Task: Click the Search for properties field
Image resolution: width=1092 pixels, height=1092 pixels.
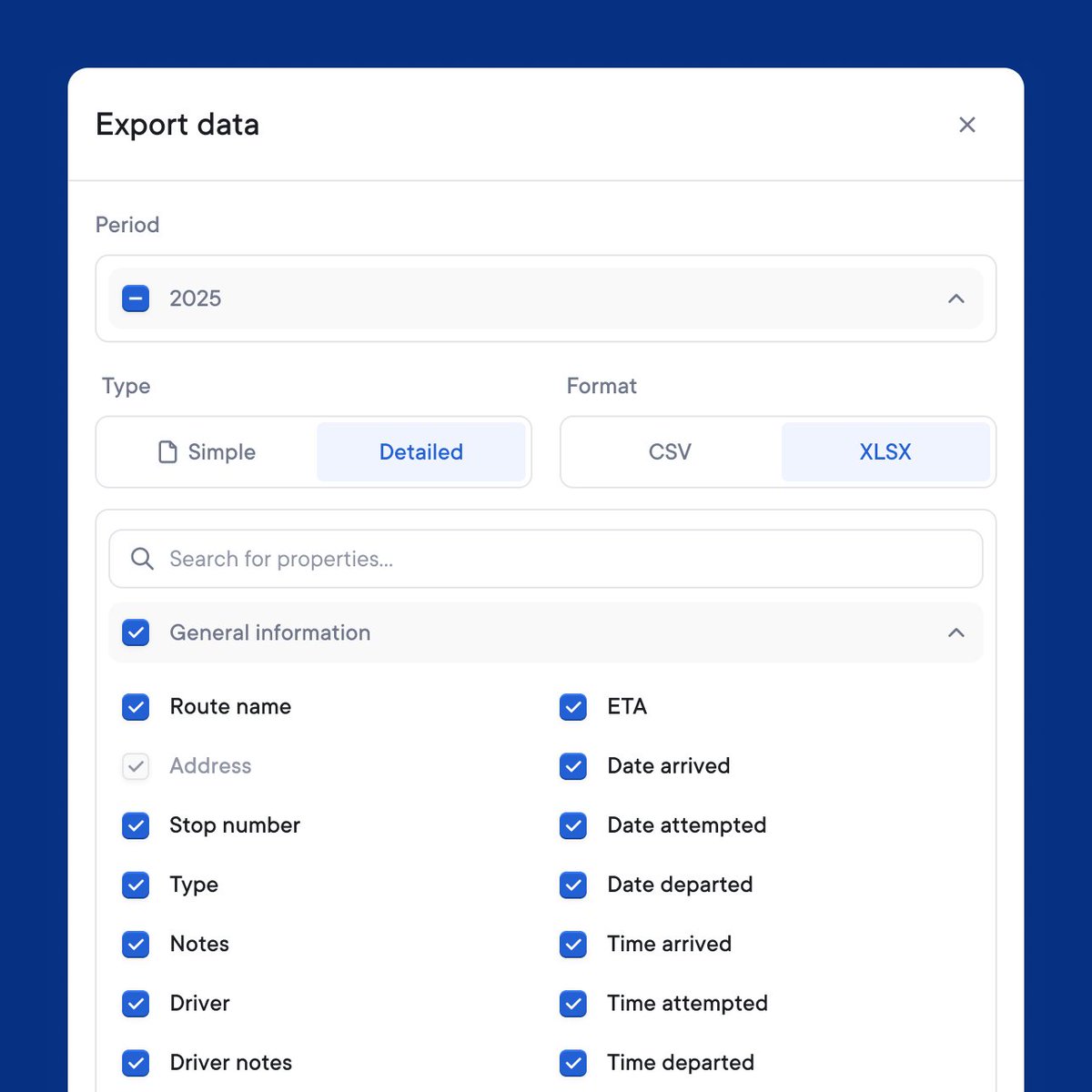Action: pos(546,559)
